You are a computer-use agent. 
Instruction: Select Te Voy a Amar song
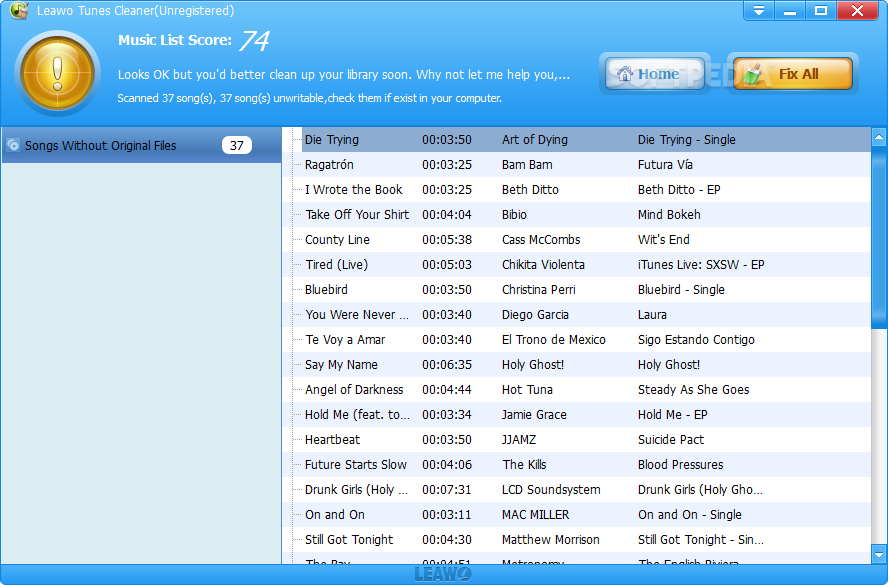coord(345,339)
